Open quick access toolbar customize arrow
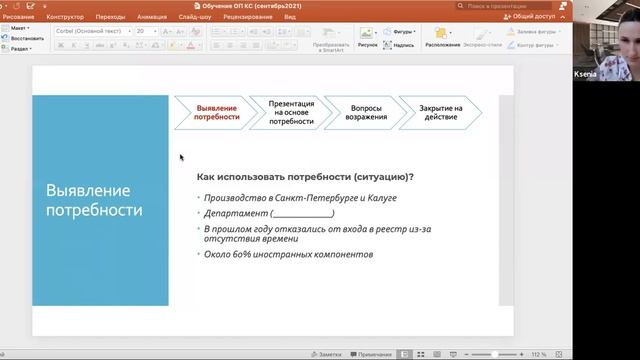Screen dimensions: 640x360 pyautogui.click(x=44, y=6)
